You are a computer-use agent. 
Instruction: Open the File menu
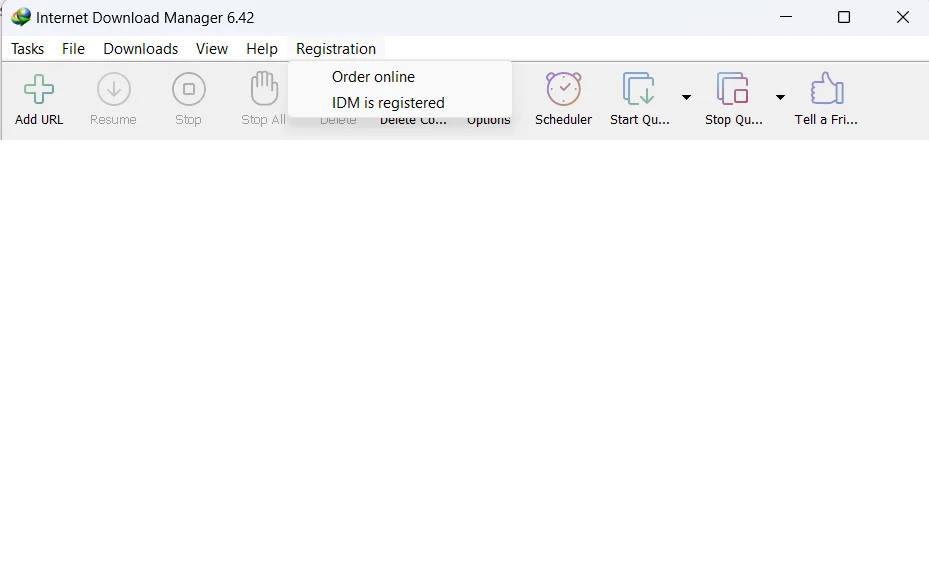(x=73, y=49)
